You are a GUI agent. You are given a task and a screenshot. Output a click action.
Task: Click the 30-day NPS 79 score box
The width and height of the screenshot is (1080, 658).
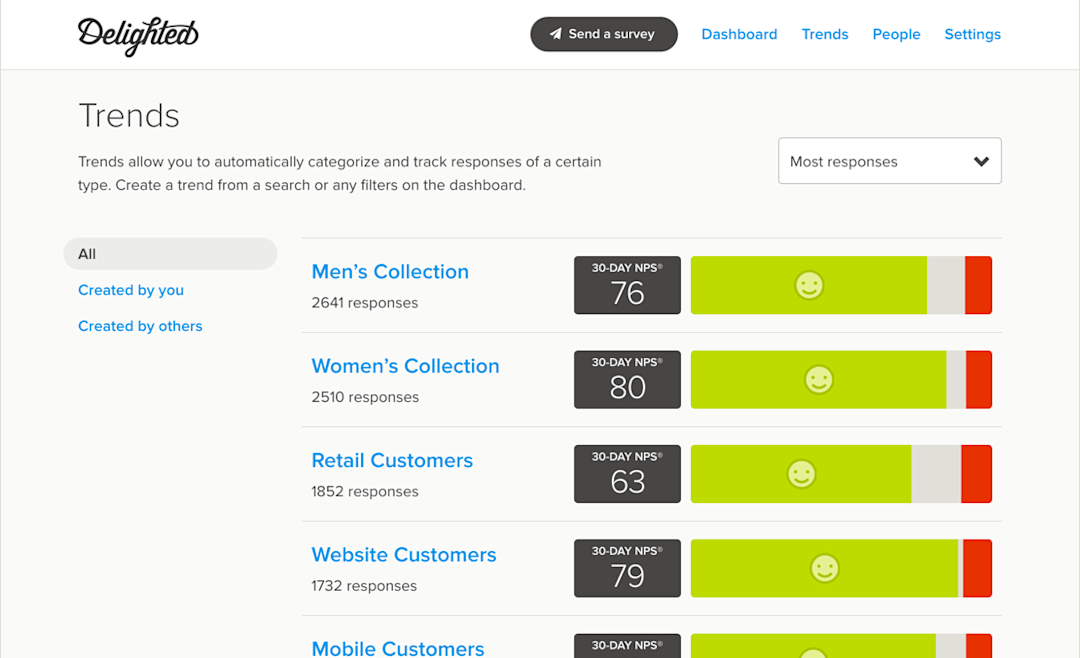(x=627, y=568)
